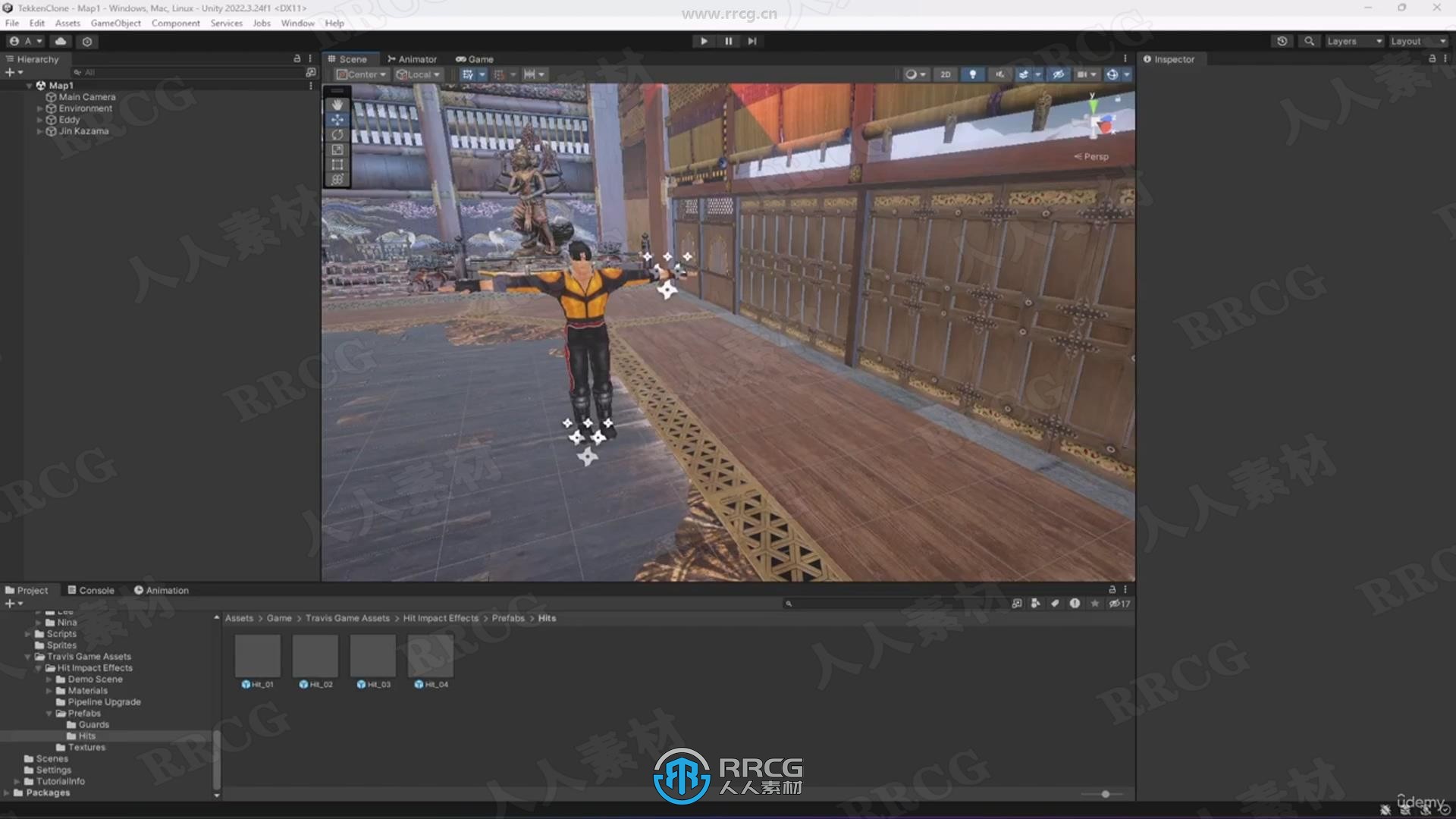Go to Assets root breadcrumb
1456x819 pixels.
point(239,618)
